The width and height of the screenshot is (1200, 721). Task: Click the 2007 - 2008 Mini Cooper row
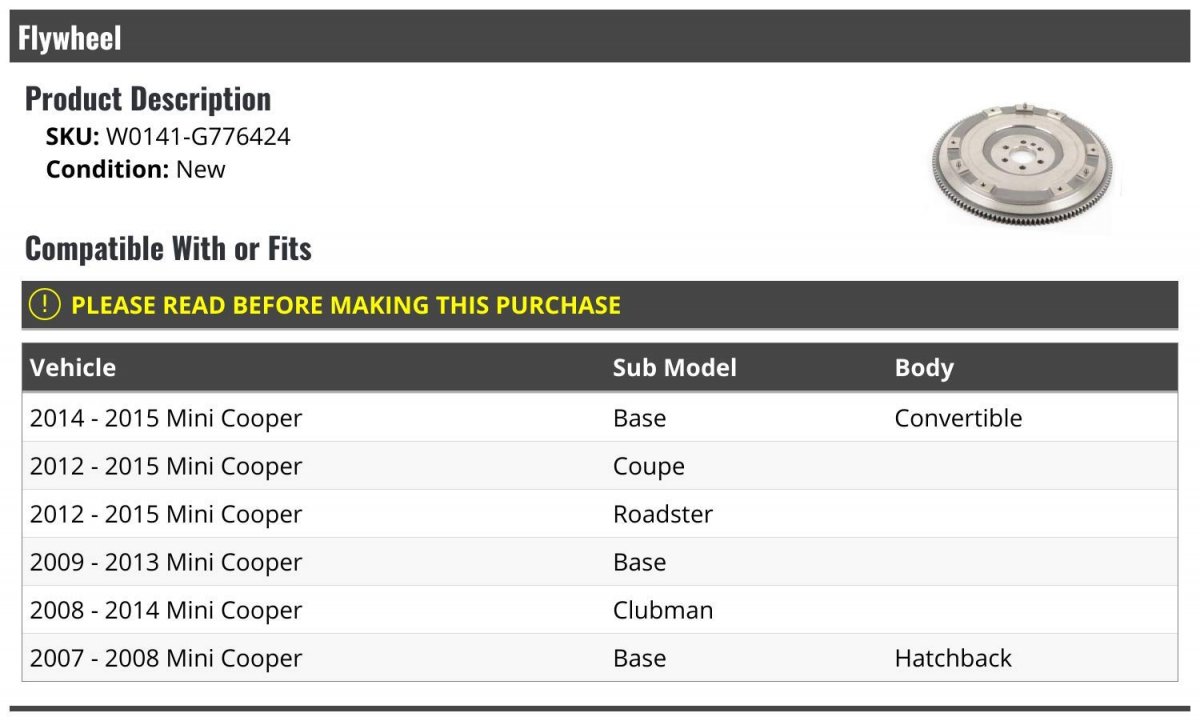coord(166,658)
